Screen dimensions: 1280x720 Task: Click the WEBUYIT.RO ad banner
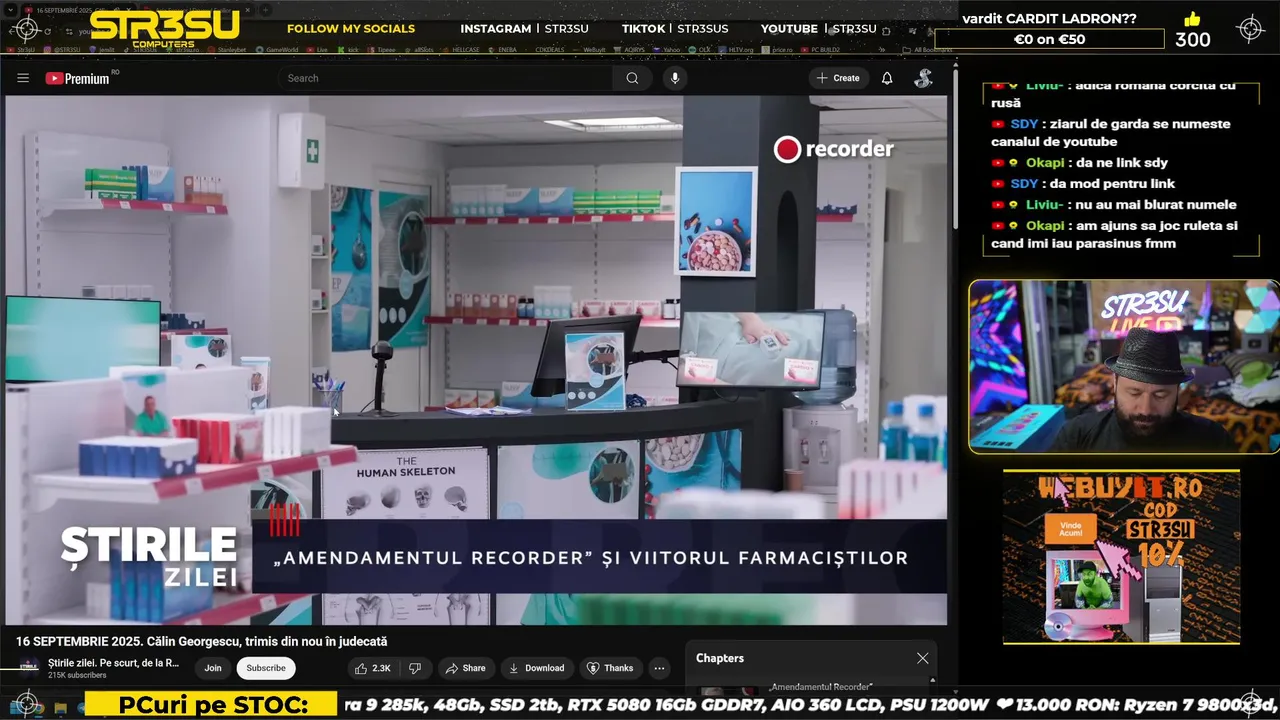click(1121, 557)
